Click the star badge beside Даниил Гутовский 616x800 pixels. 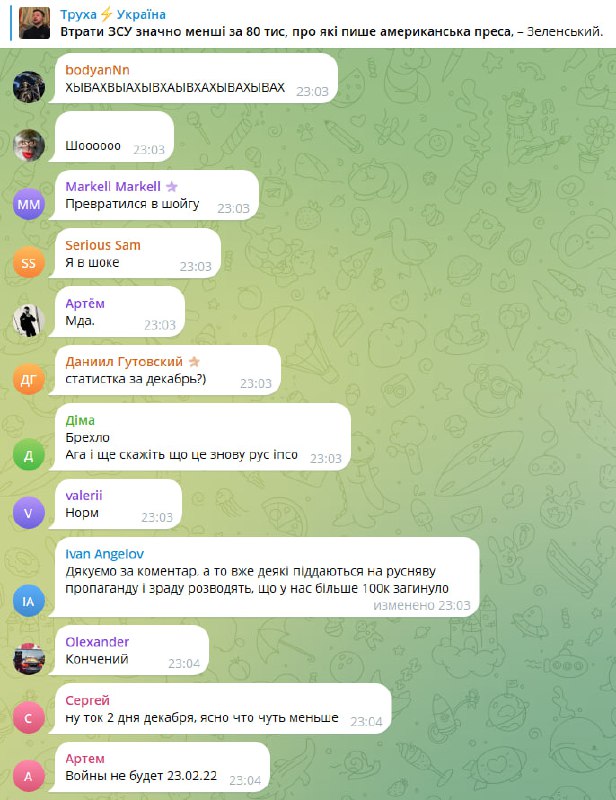click(194, 362)
